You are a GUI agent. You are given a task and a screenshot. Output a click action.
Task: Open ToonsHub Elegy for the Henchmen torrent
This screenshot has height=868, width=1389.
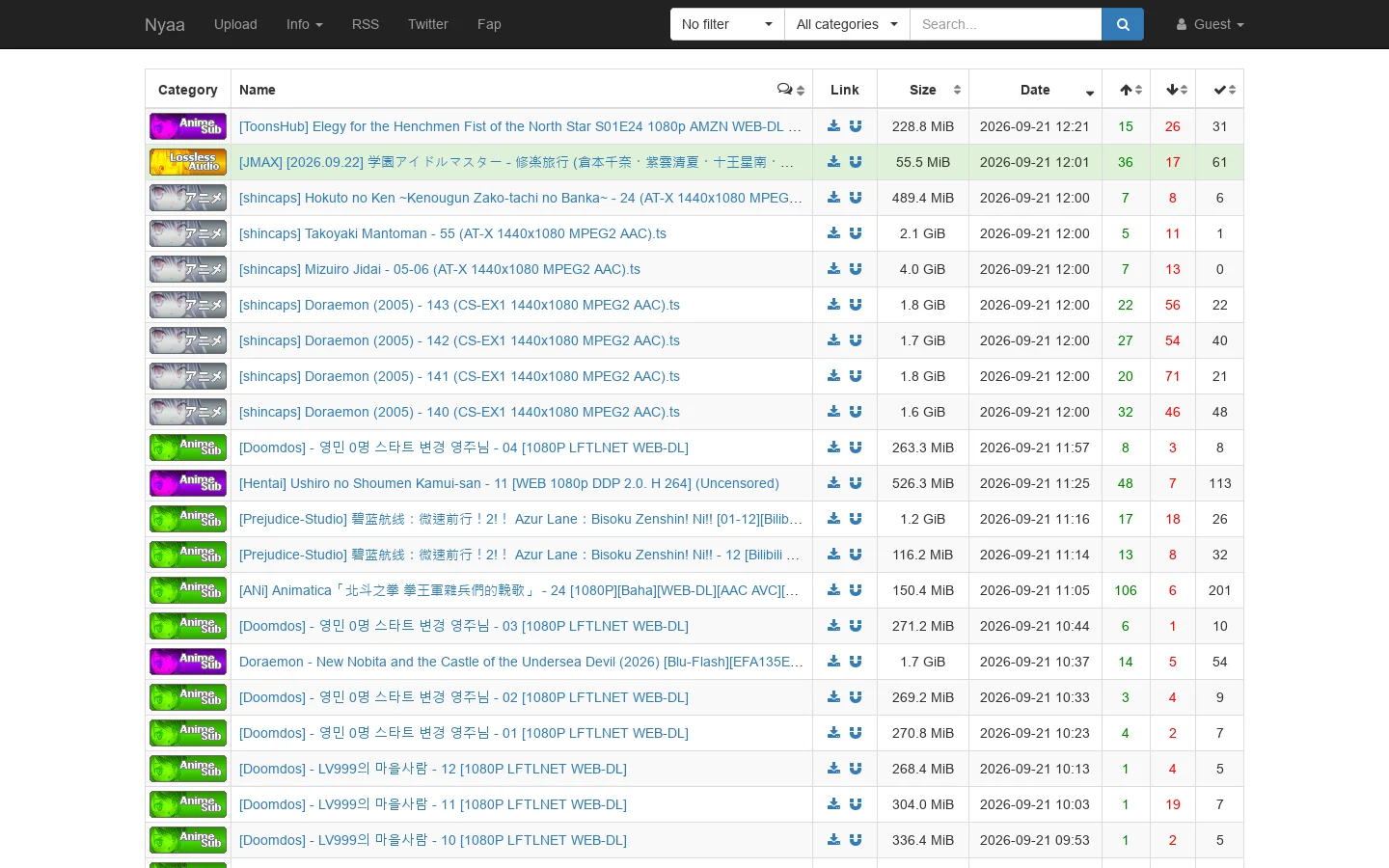click(521, 126)
